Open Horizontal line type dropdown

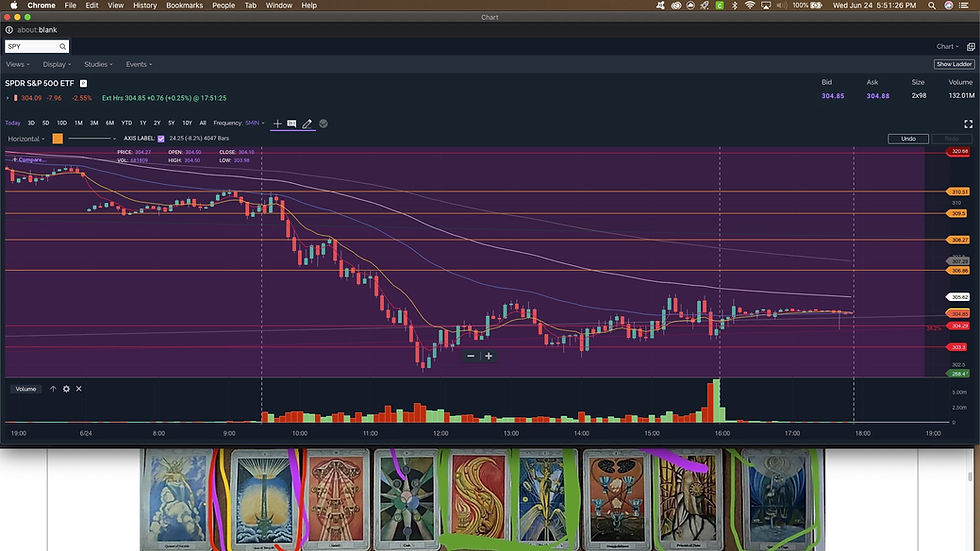26,139
